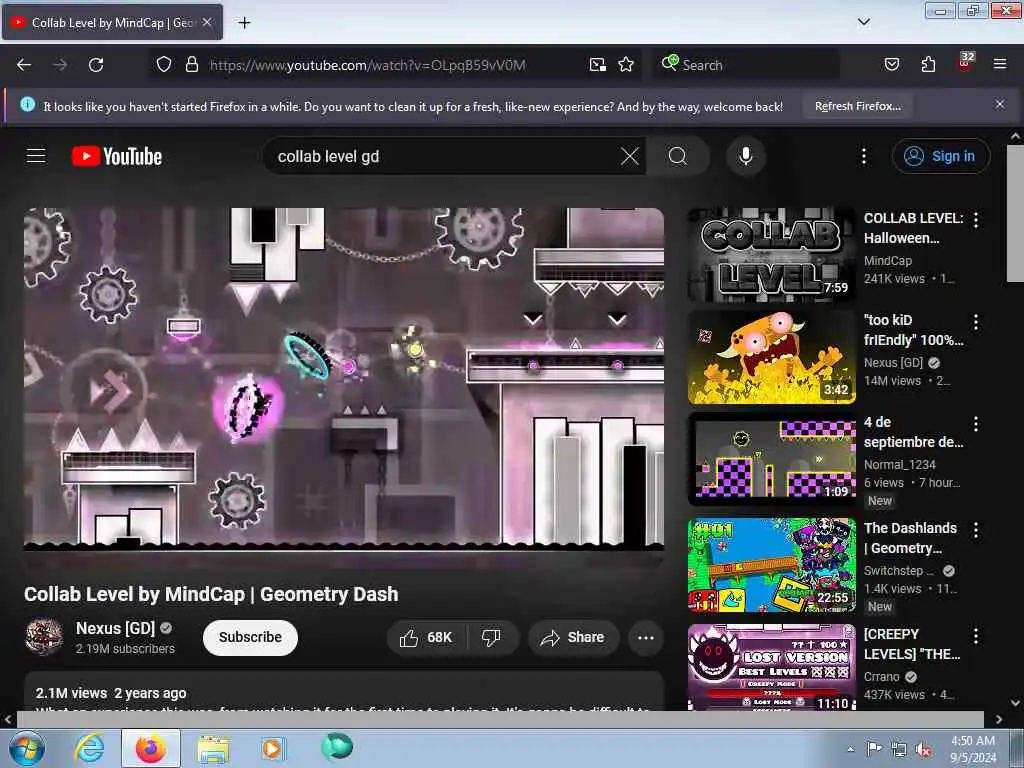Subscribe to Nexus [GD] channel
This screenshot has width=1024, height=768.
(x=250, y=637)
